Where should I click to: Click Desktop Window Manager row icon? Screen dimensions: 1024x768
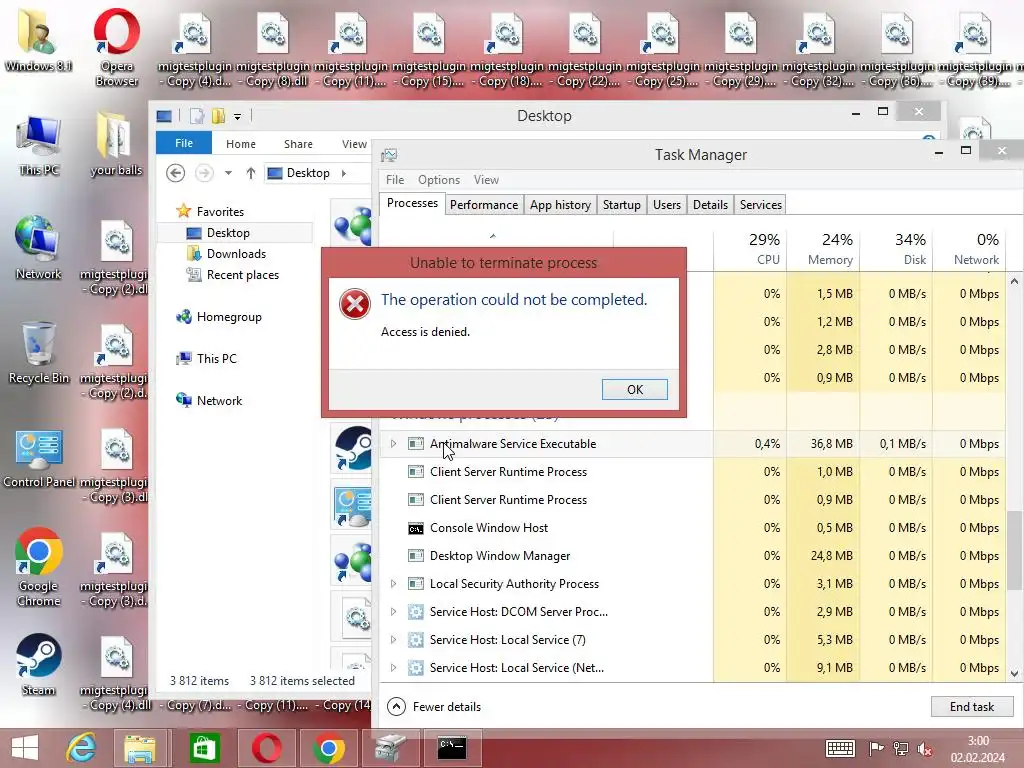415,556
